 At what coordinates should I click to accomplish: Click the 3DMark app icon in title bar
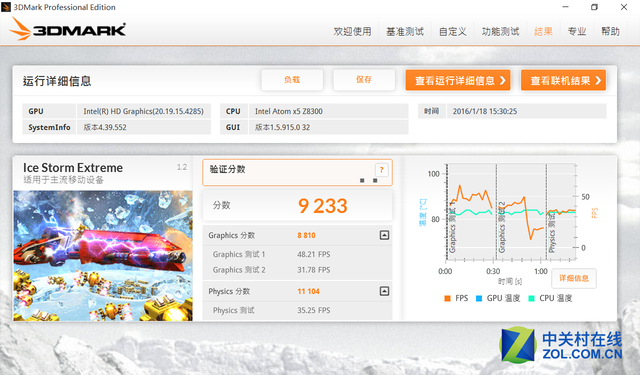pos(6,7)
